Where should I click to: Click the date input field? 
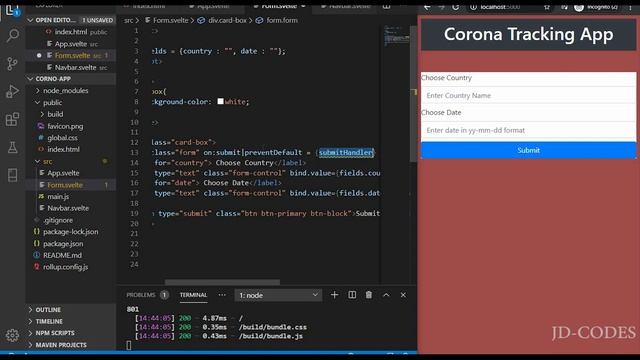click(529, 130)
